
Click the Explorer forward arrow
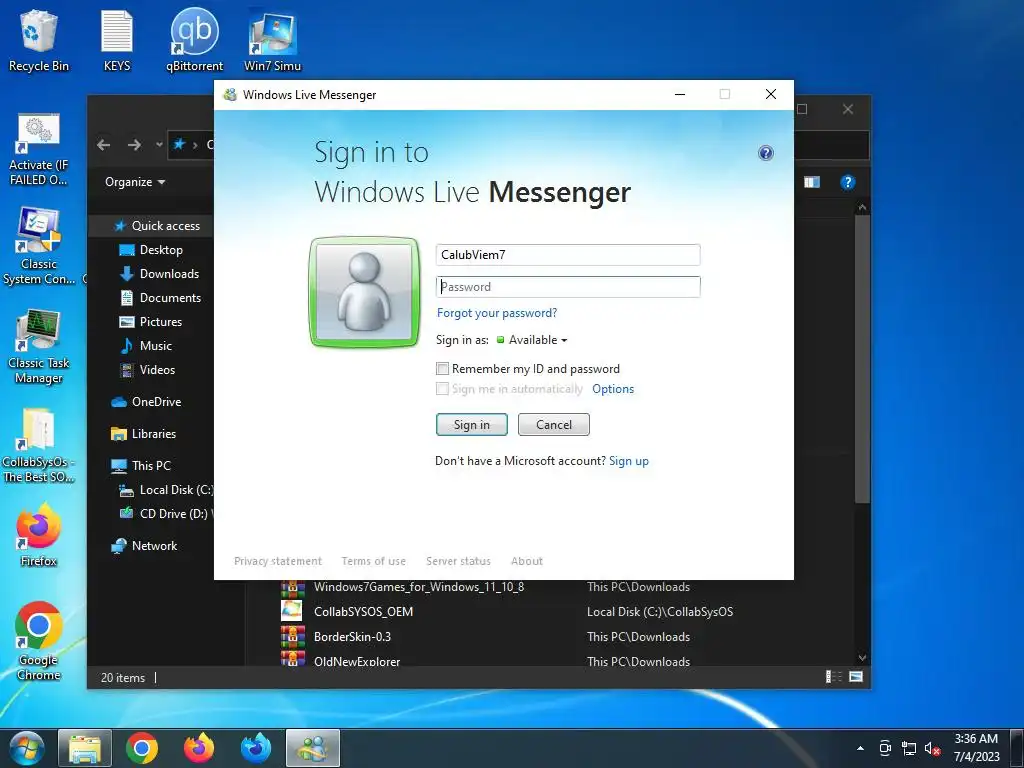(x=134, y=145)
